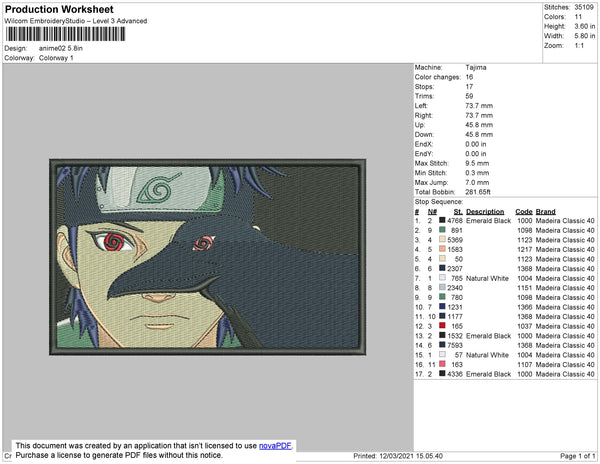Choose the cream swatch with 5369 stitches
This screenshot has height=464, width=600.
442,240
